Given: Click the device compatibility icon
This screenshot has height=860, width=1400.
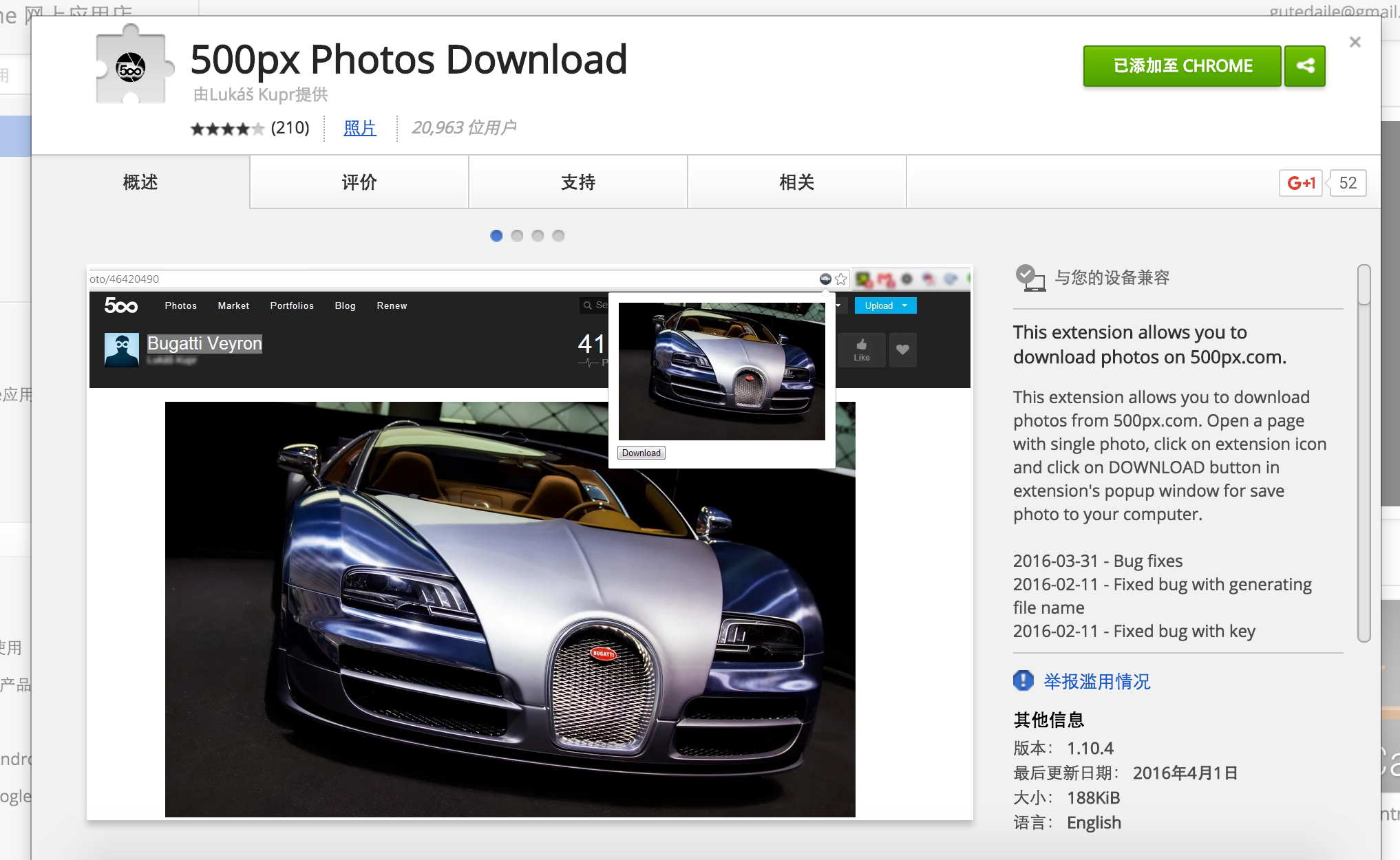Looking at the screenshot, I should tap(1030, 278).
